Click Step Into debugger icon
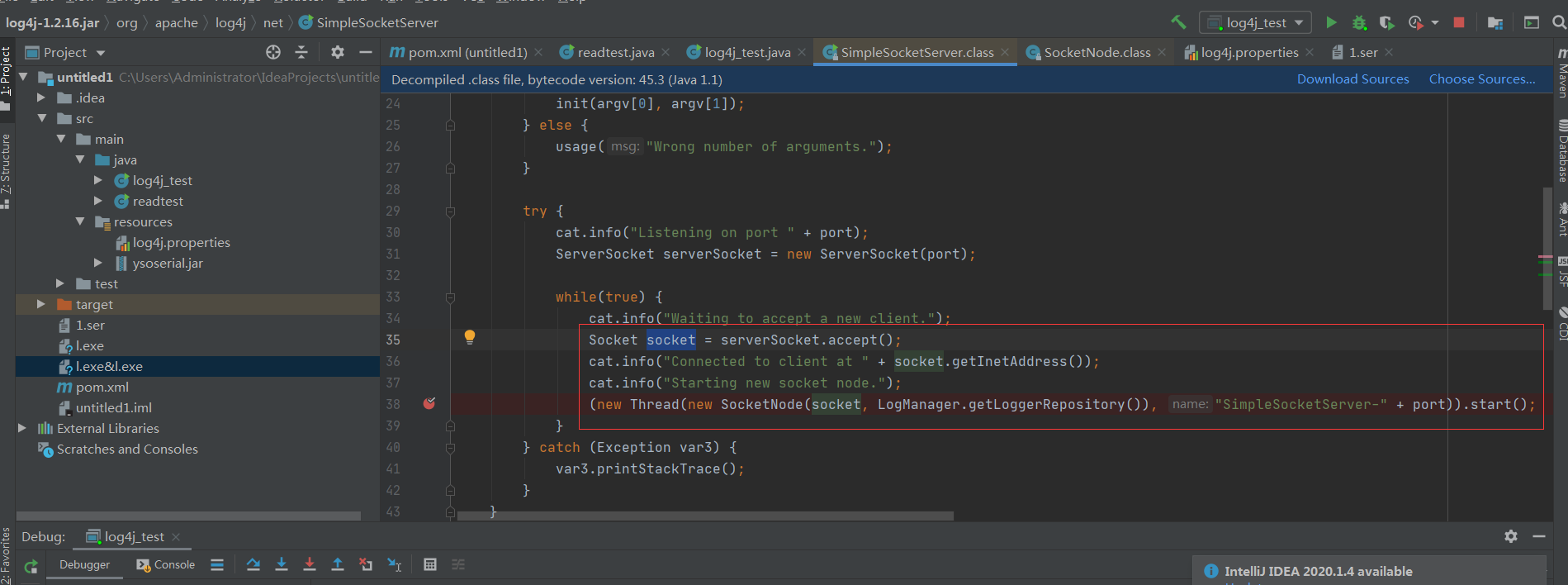The width and height of the screenshot is (1568, 585). click(x=282, y=564)
